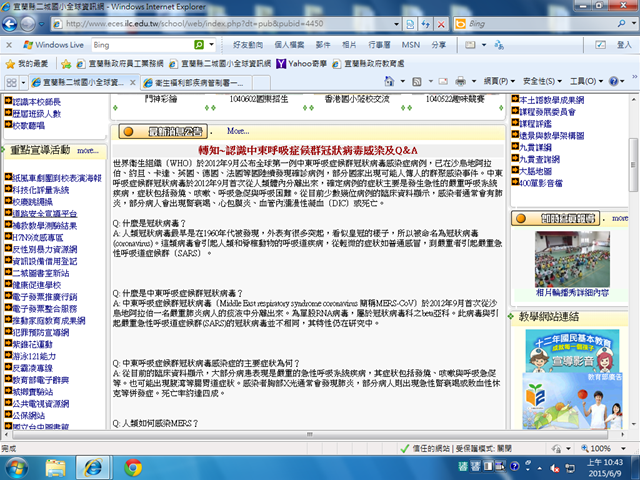Viewport: 640px width, 480px height.
Task: Close the 宜蘭縣二城國小 tab with its X
Action: tap(133, 82)
